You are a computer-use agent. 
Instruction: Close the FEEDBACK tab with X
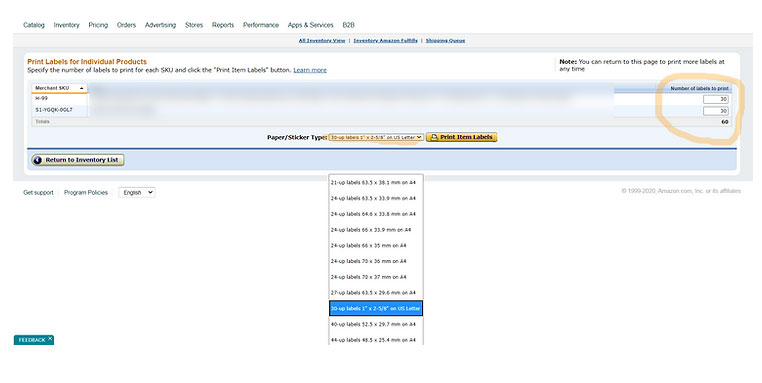(50, 338)
